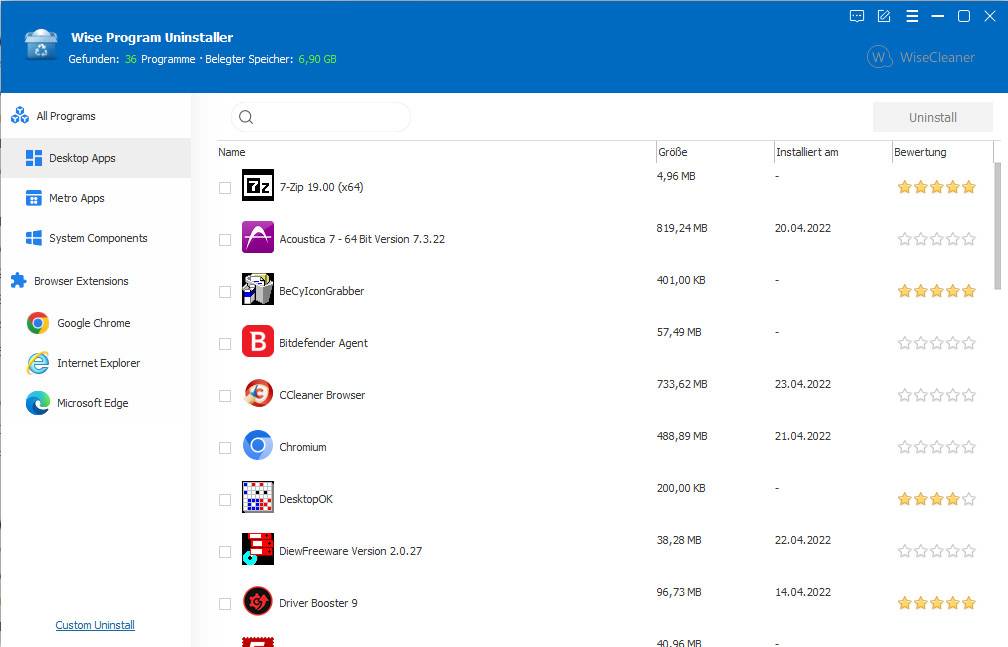Click the Internet Explorer icon

click(x=38, y=363)
